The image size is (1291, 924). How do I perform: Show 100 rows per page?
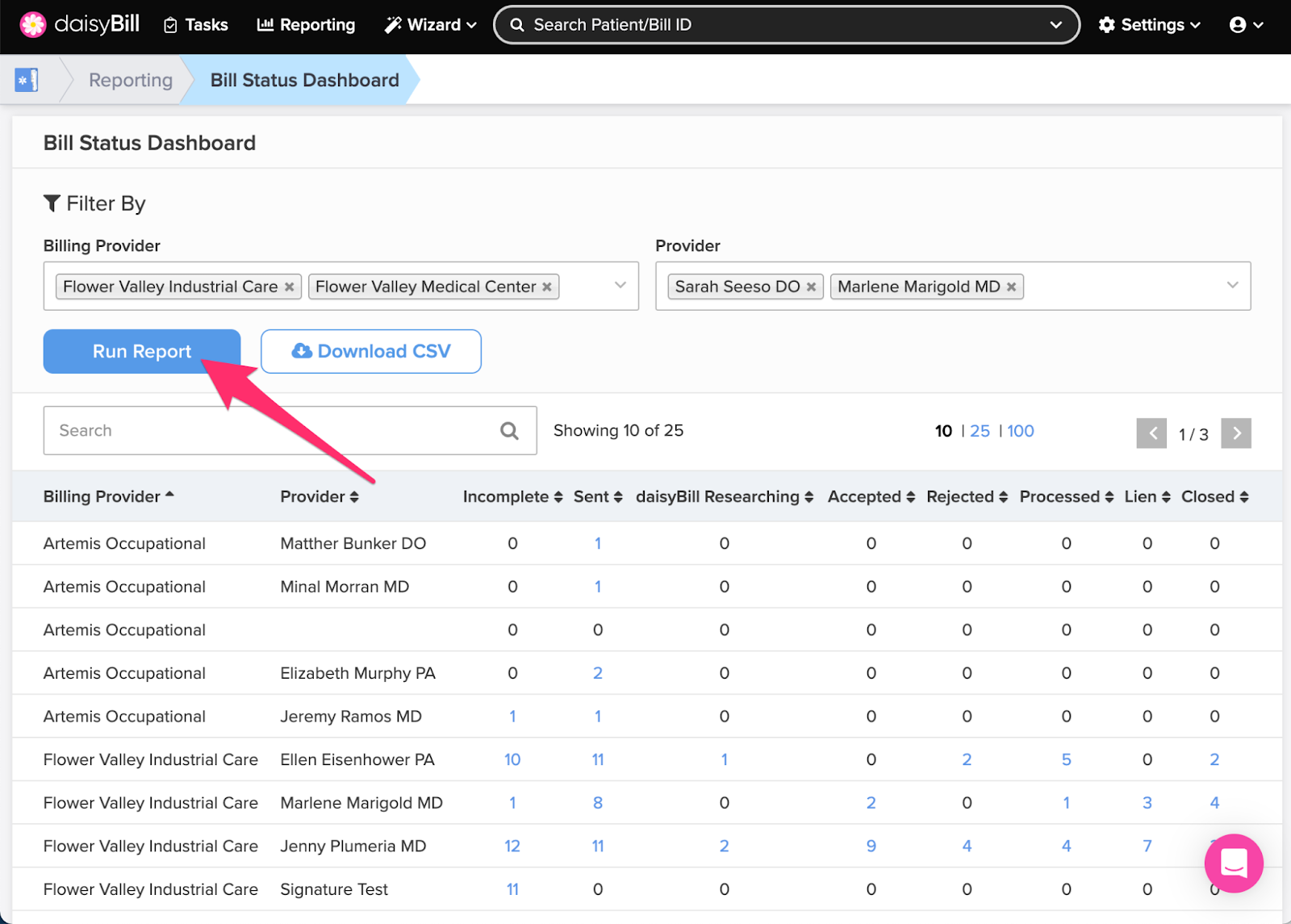click(1021, 431)
